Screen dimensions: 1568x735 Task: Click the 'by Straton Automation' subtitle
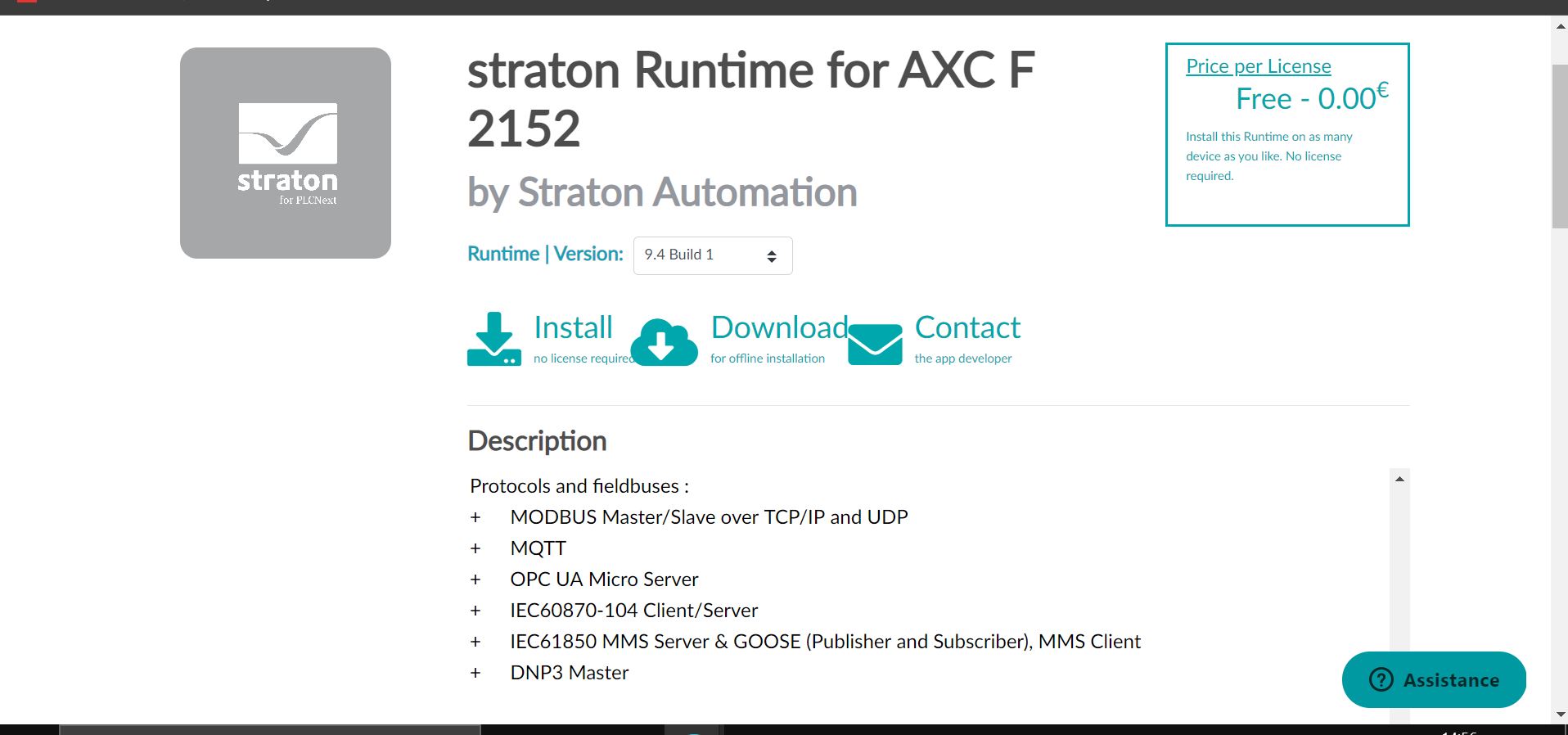point(662,193)
